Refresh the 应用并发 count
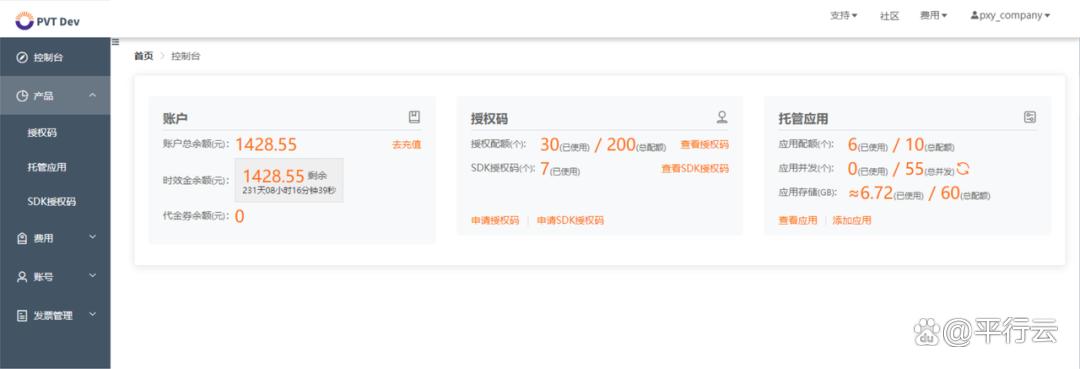Image resolution: width=1080 pixels, height=369 pixels. tap(963, 169)
